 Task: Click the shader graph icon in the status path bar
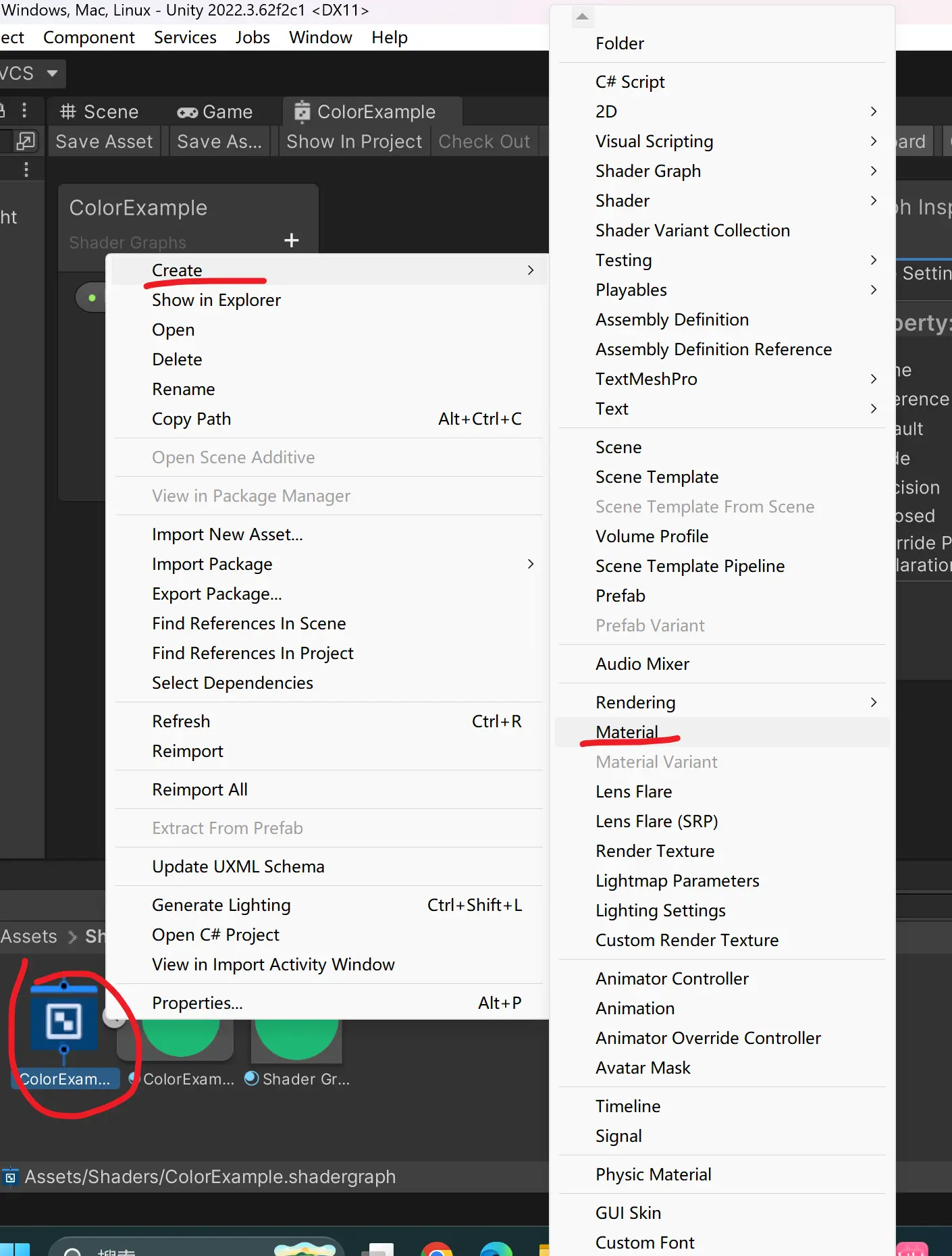pyautogui.click(x=10, y=1177)
